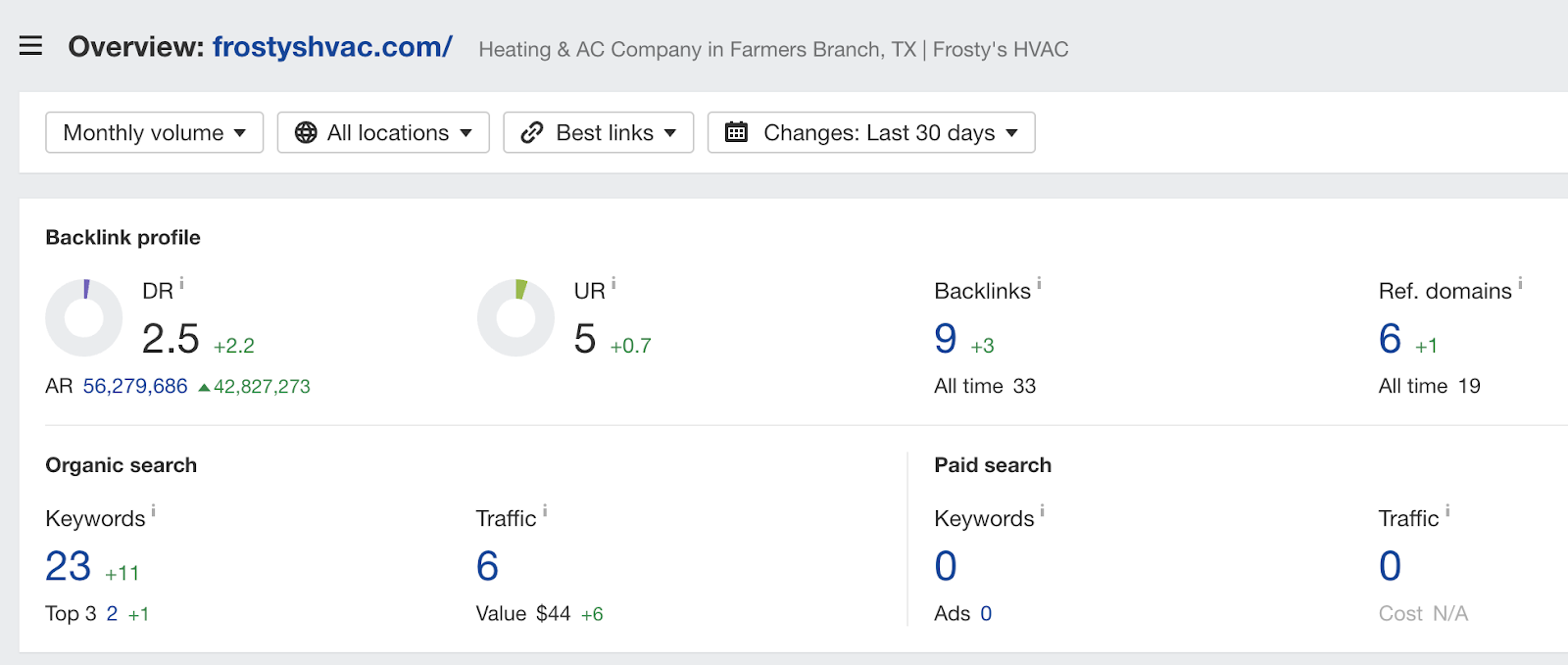1568x665 pixels.
Task: Click the paid Traffic info icon
Action: tap(1447, 510)
